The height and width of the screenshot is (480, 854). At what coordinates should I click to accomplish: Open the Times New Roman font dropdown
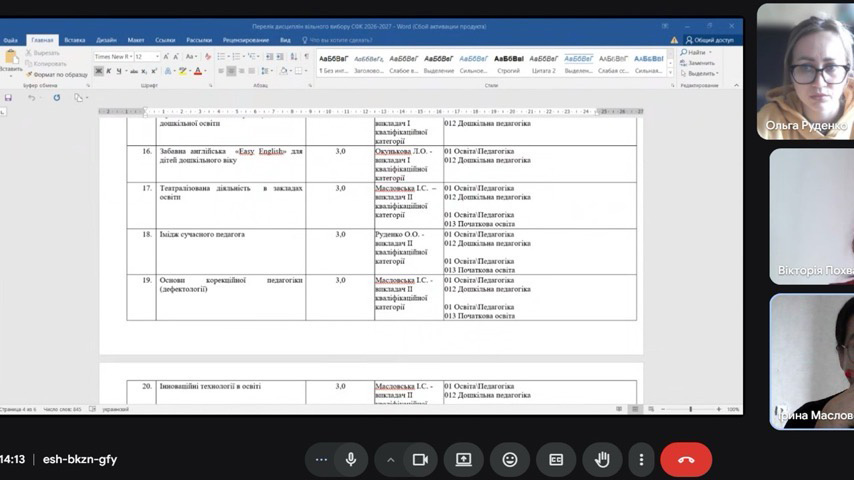[112, 57]
